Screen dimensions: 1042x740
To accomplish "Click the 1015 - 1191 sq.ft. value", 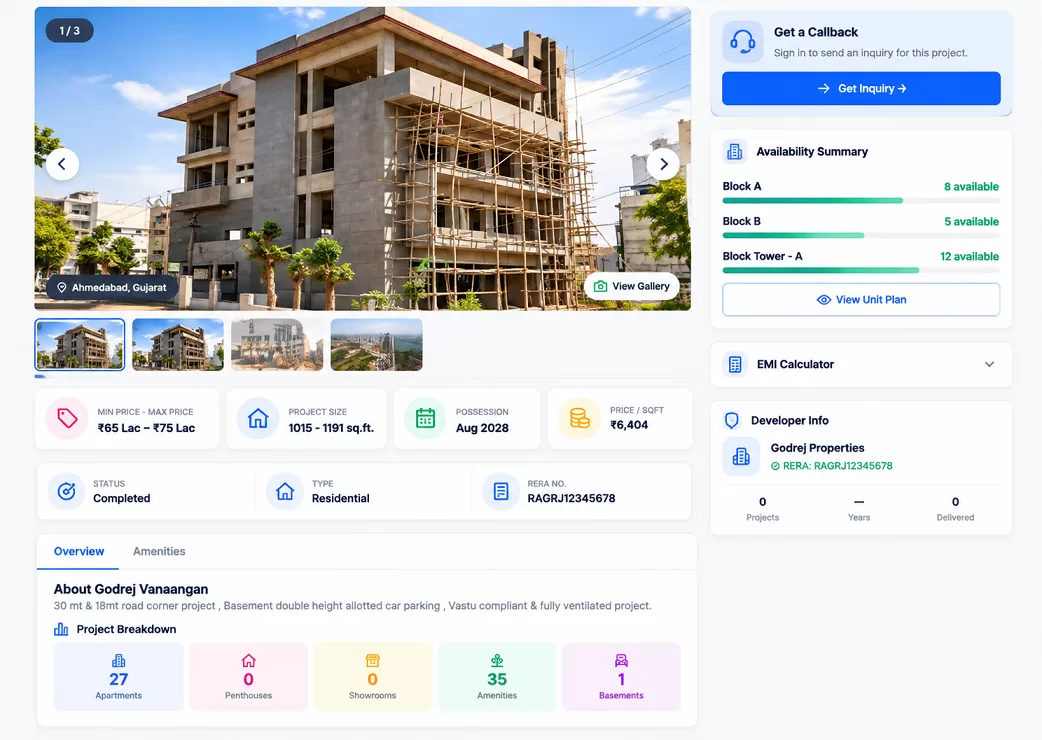I will (331, 428).
